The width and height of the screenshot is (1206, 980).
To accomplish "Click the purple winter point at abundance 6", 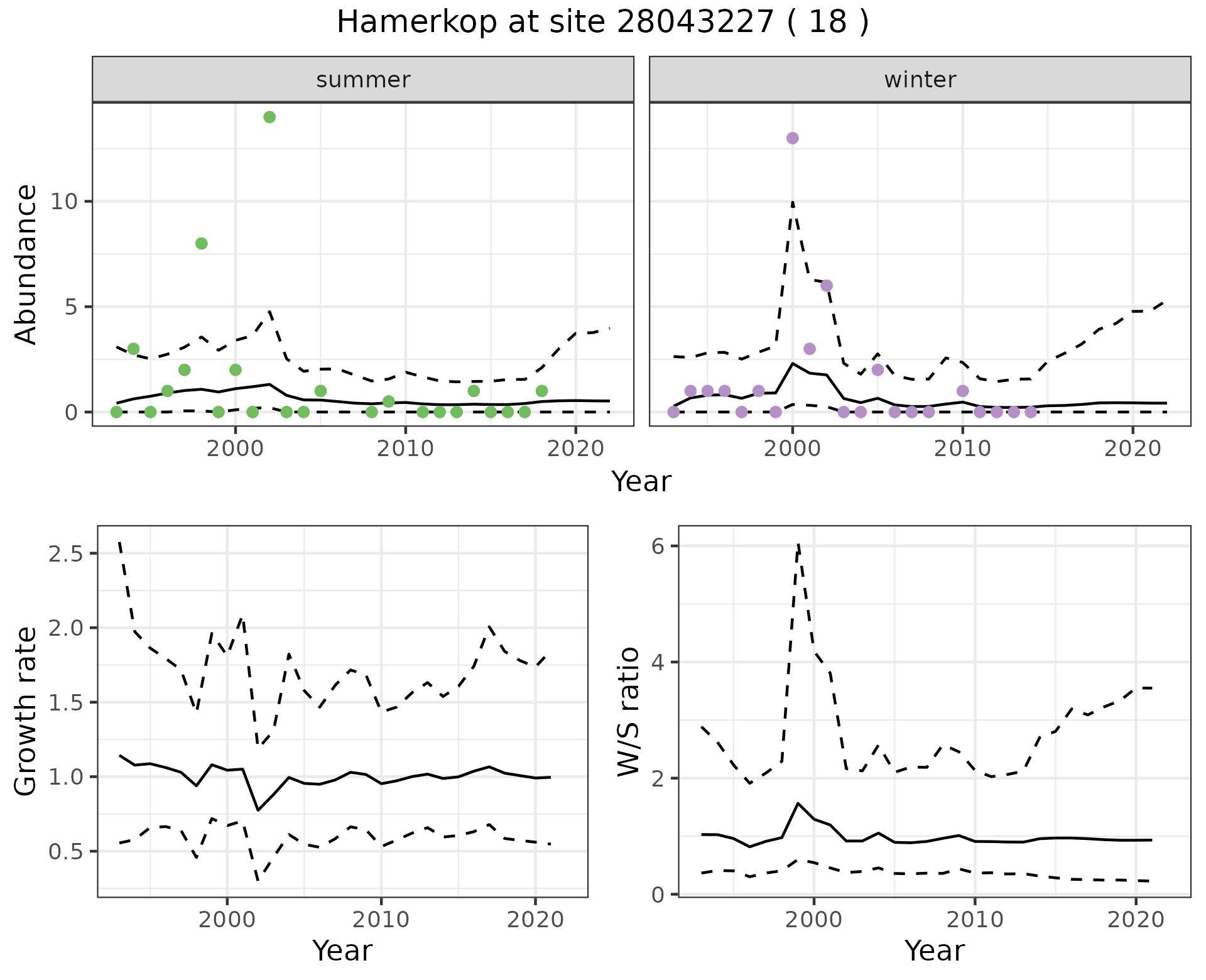I will (827, 286).
